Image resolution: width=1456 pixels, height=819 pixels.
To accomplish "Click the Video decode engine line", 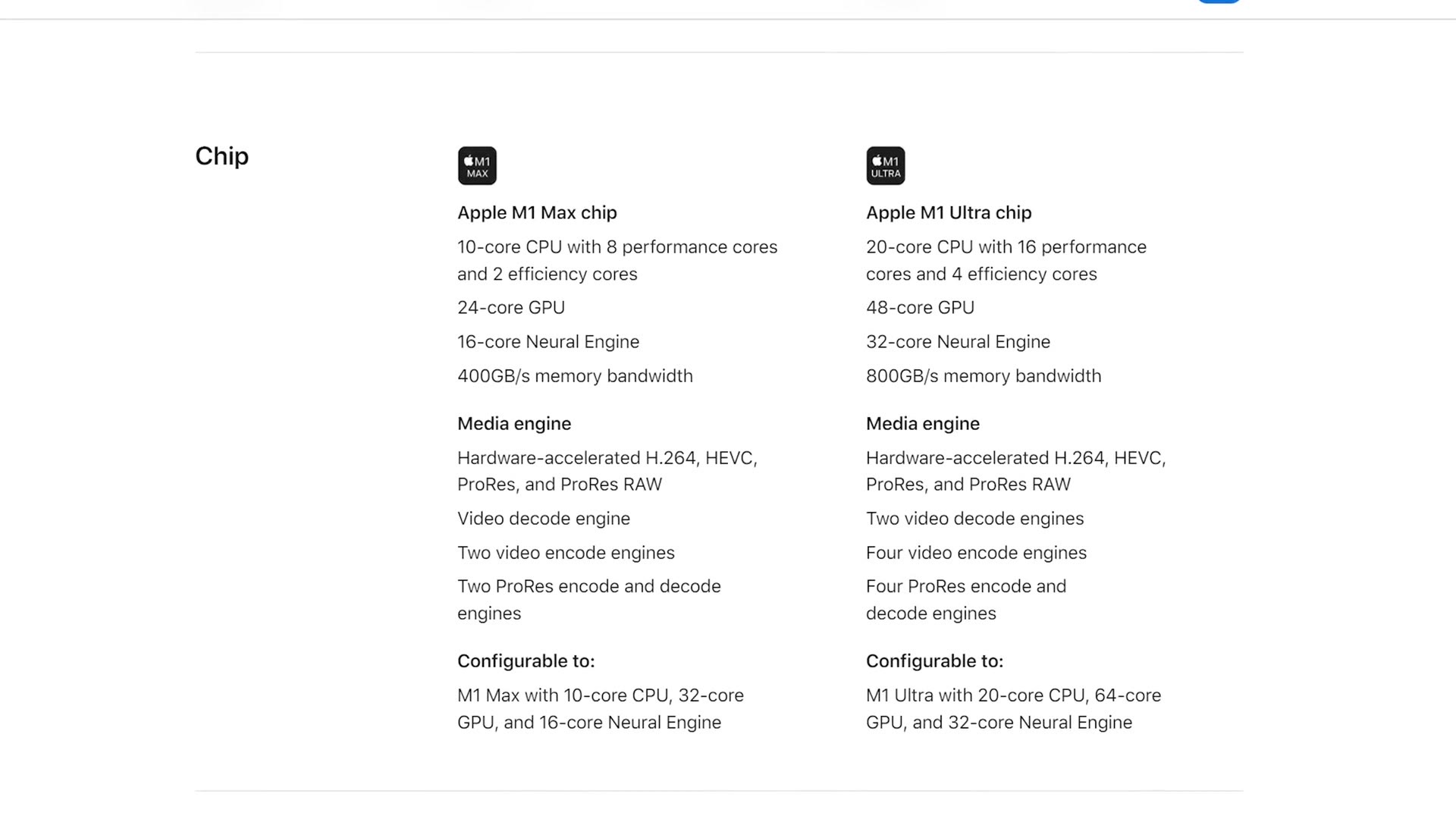I will click(x=544, y=519).
